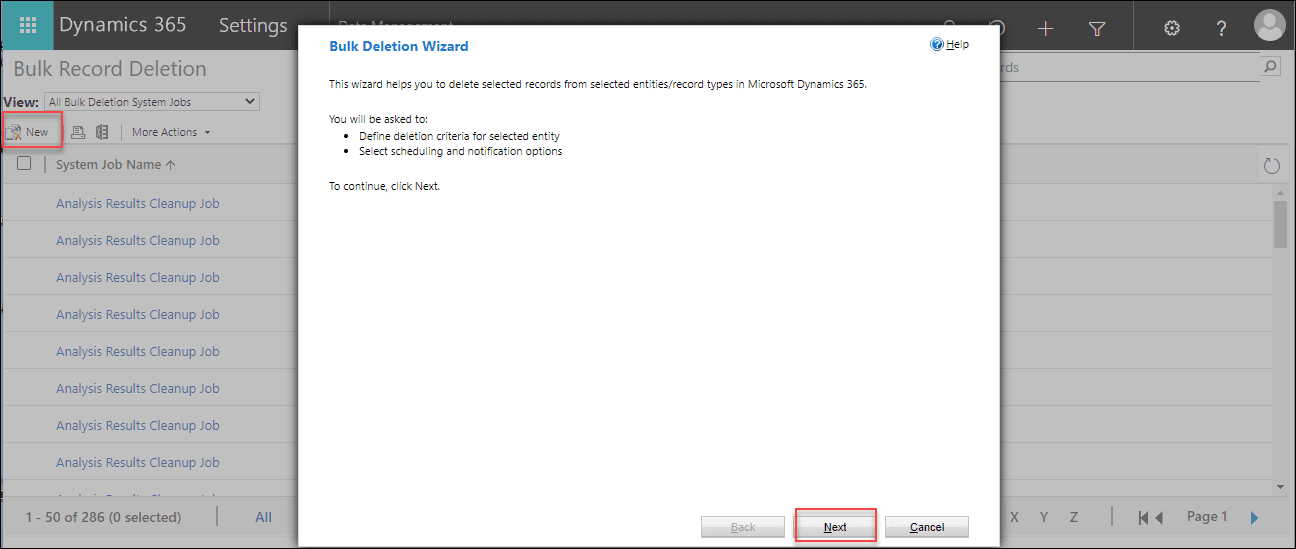The image size is (1296, 549).
Task: Click the magnifier search records button
Action: point(1270,67)
